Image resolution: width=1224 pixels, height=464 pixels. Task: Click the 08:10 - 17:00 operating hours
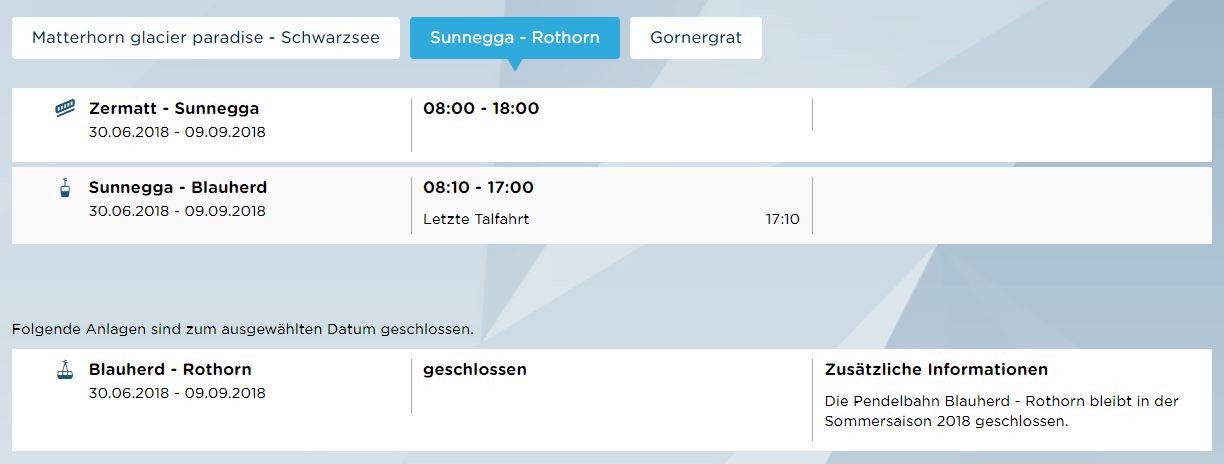pyautogui.click(x=478, y=187)
